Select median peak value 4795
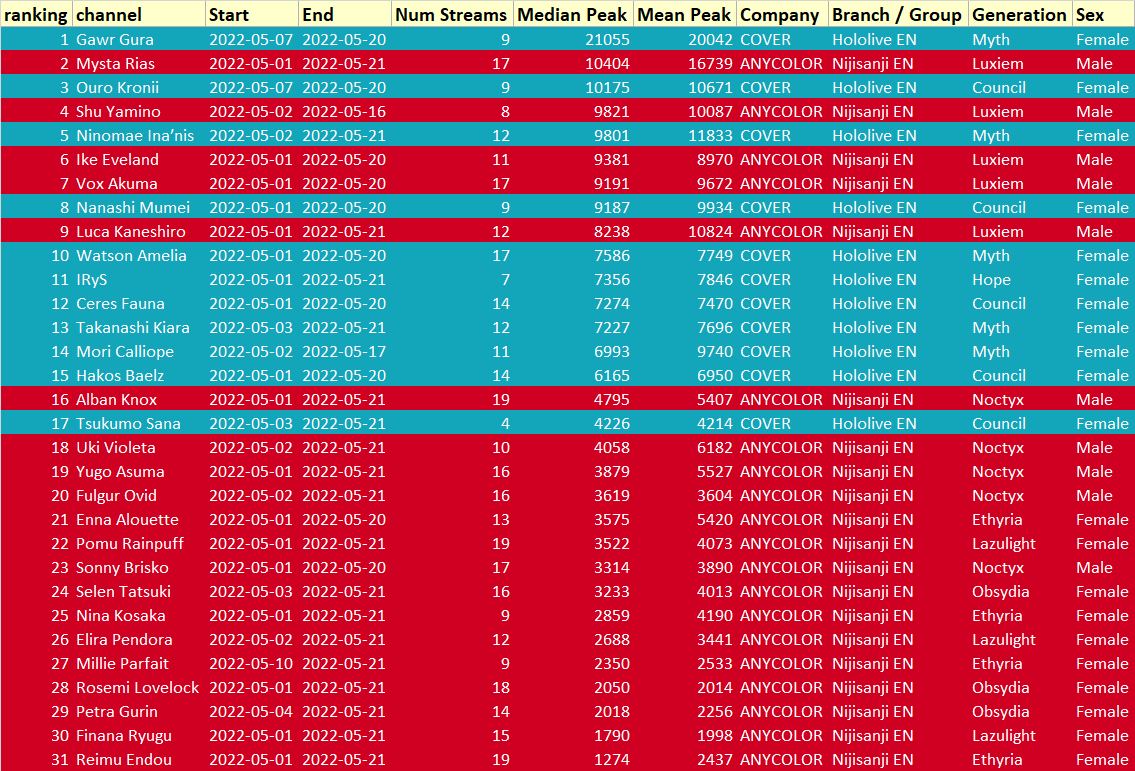 click(x=612, y=400)
